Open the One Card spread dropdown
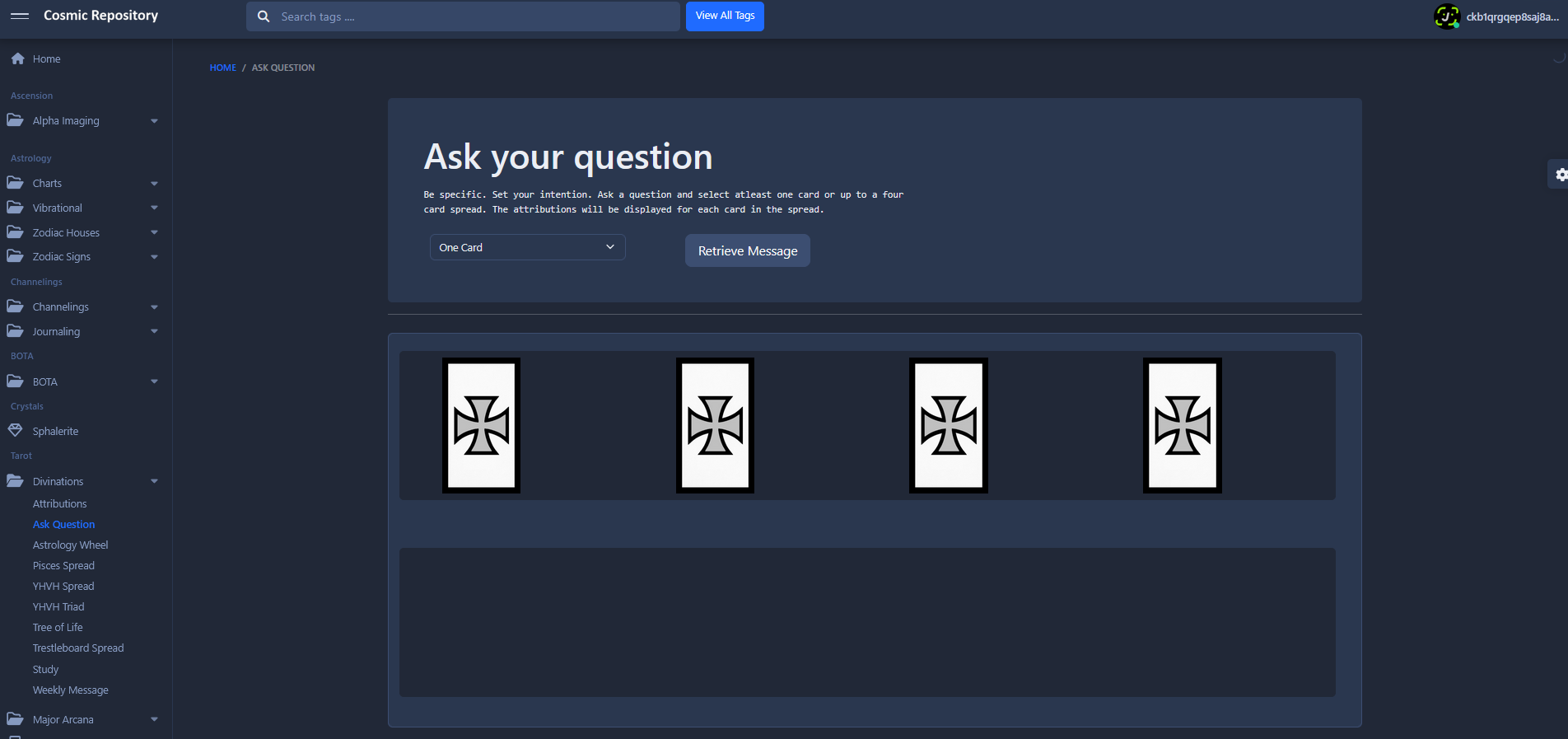The width and height of the screenshot is (1568, 739). 527,247
